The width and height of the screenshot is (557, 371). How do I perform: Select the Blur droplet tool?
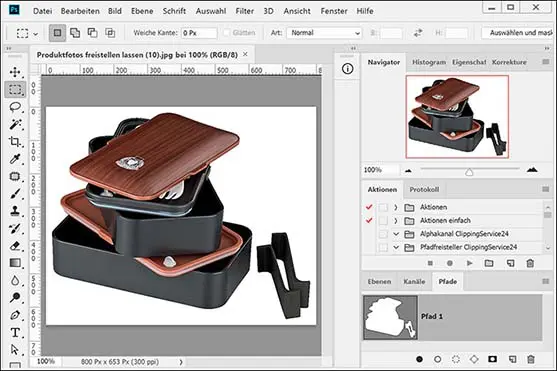(x=15, y=280)
